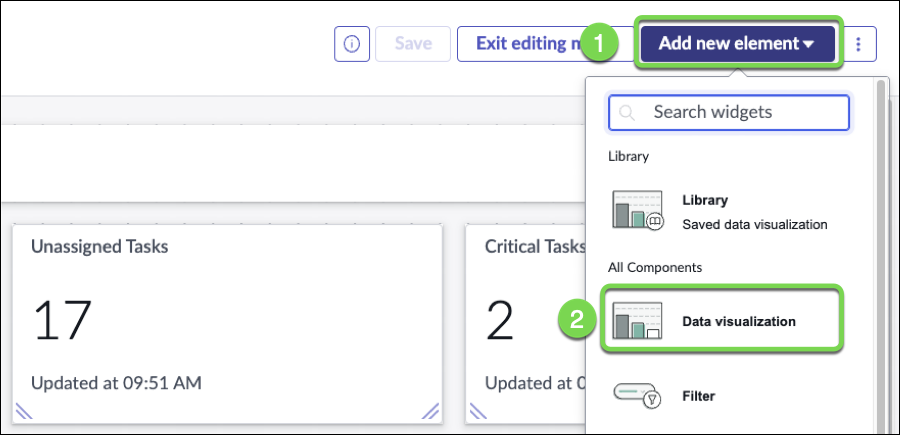Click the Filter funnel icon

[638, 396]
